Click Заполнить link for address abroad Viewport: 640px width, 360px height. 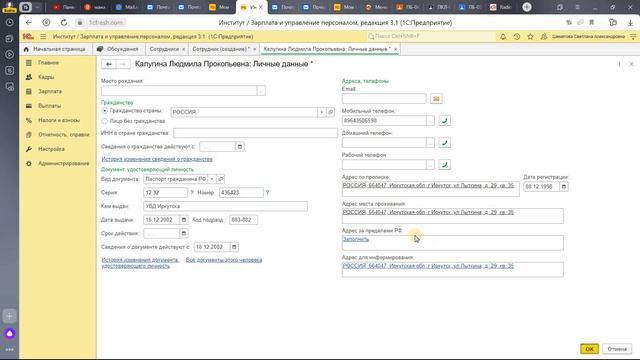(356, 239)
